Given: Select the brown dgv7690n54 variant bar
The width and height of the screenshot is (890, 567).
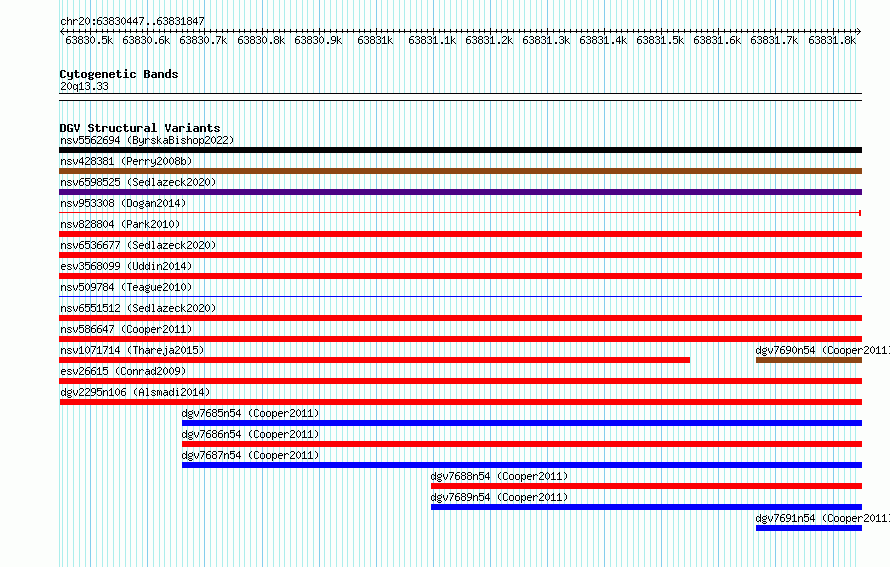Looking at the screenshot, I should (x=809, y=360).
